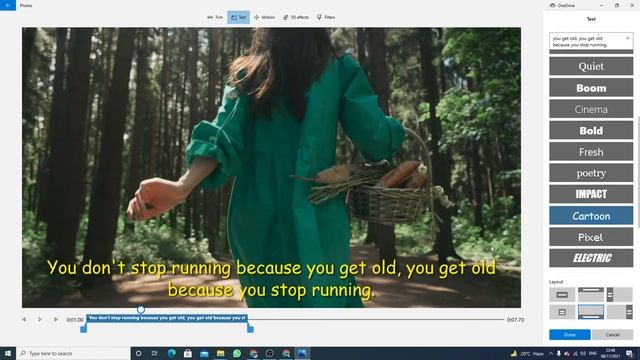
Task: Show hidden system tray icons
Action: pos(551,353)
